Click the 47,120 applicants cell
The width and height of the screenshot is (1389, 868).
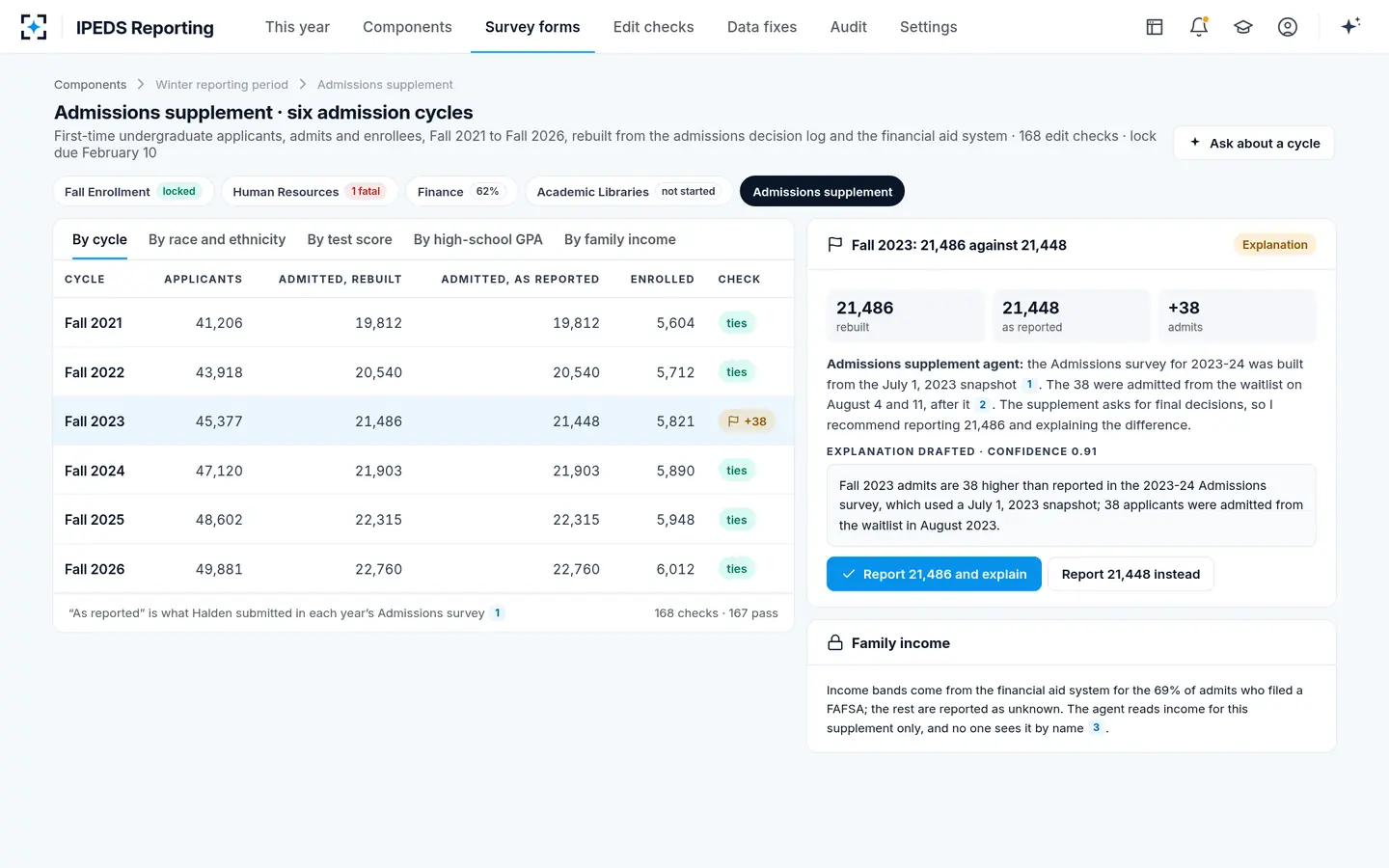219,471
